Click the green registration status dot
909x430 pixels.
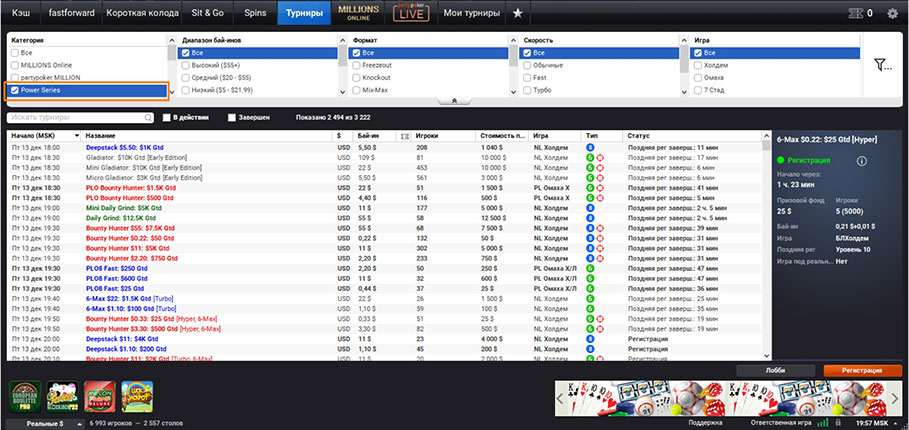tap(780, 160)
